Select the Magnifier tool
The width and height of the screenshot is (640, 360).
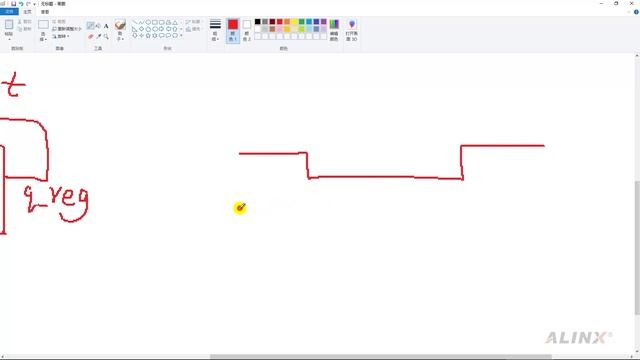106,36
